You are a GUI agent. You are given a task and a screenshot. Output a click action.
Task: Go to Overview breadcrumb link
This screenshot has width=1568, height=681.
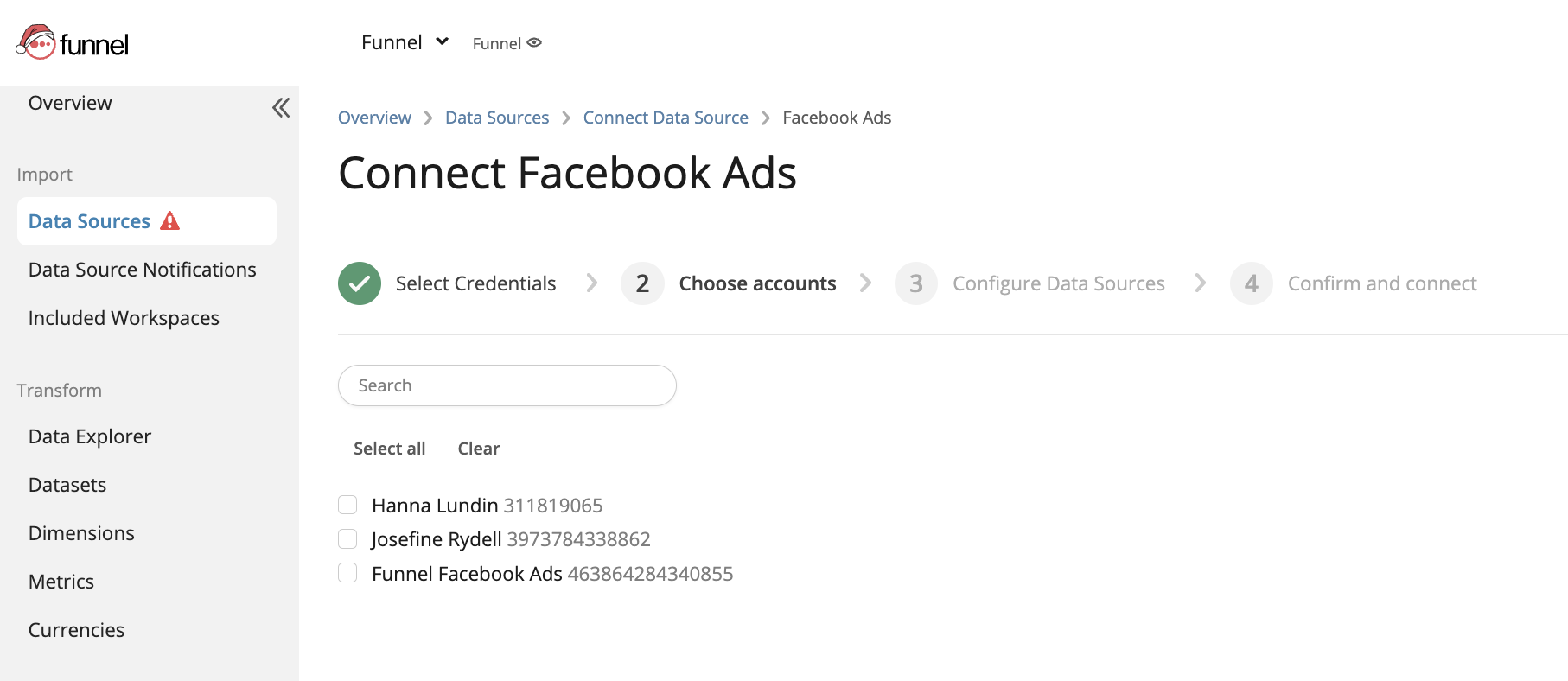[x=374, y=118]
